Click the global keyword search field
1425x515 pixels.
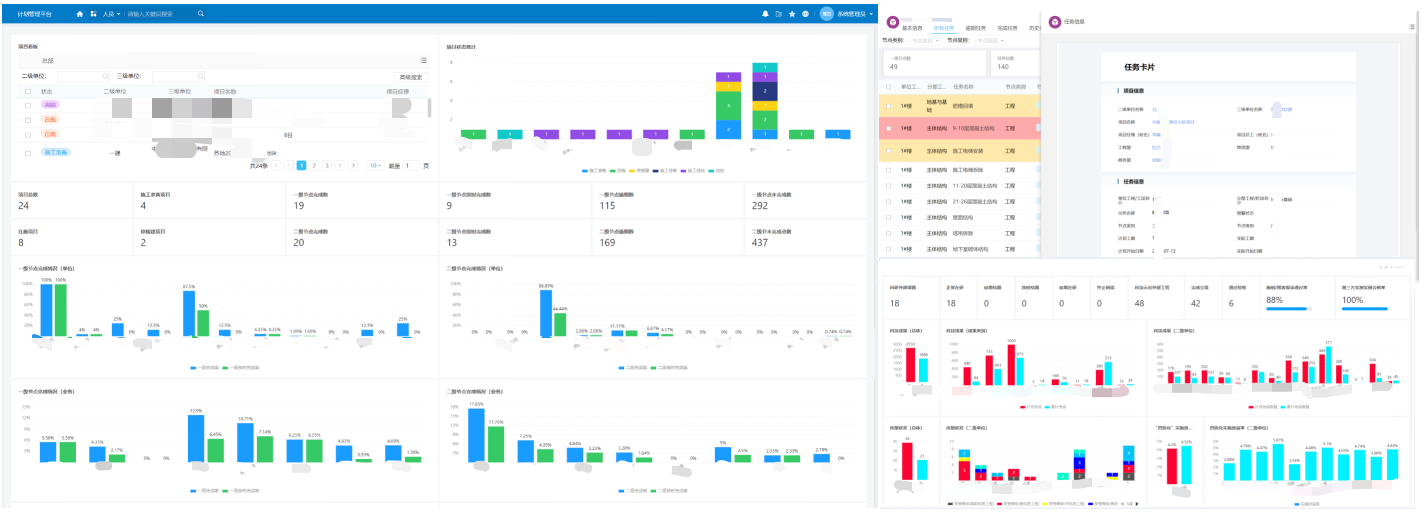point(160,14)
